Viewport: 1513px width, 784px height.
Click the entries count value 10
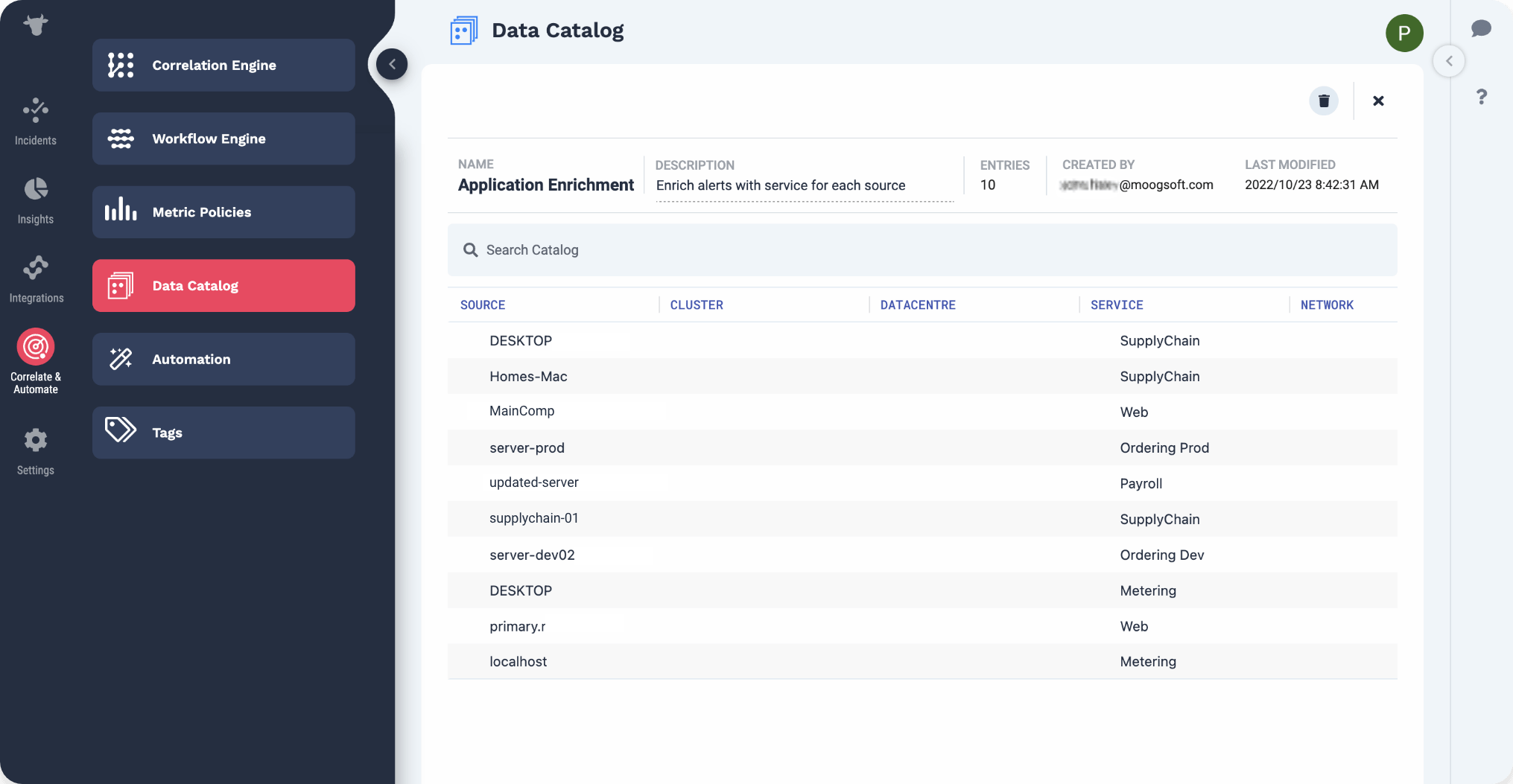[x=988, y=185]
